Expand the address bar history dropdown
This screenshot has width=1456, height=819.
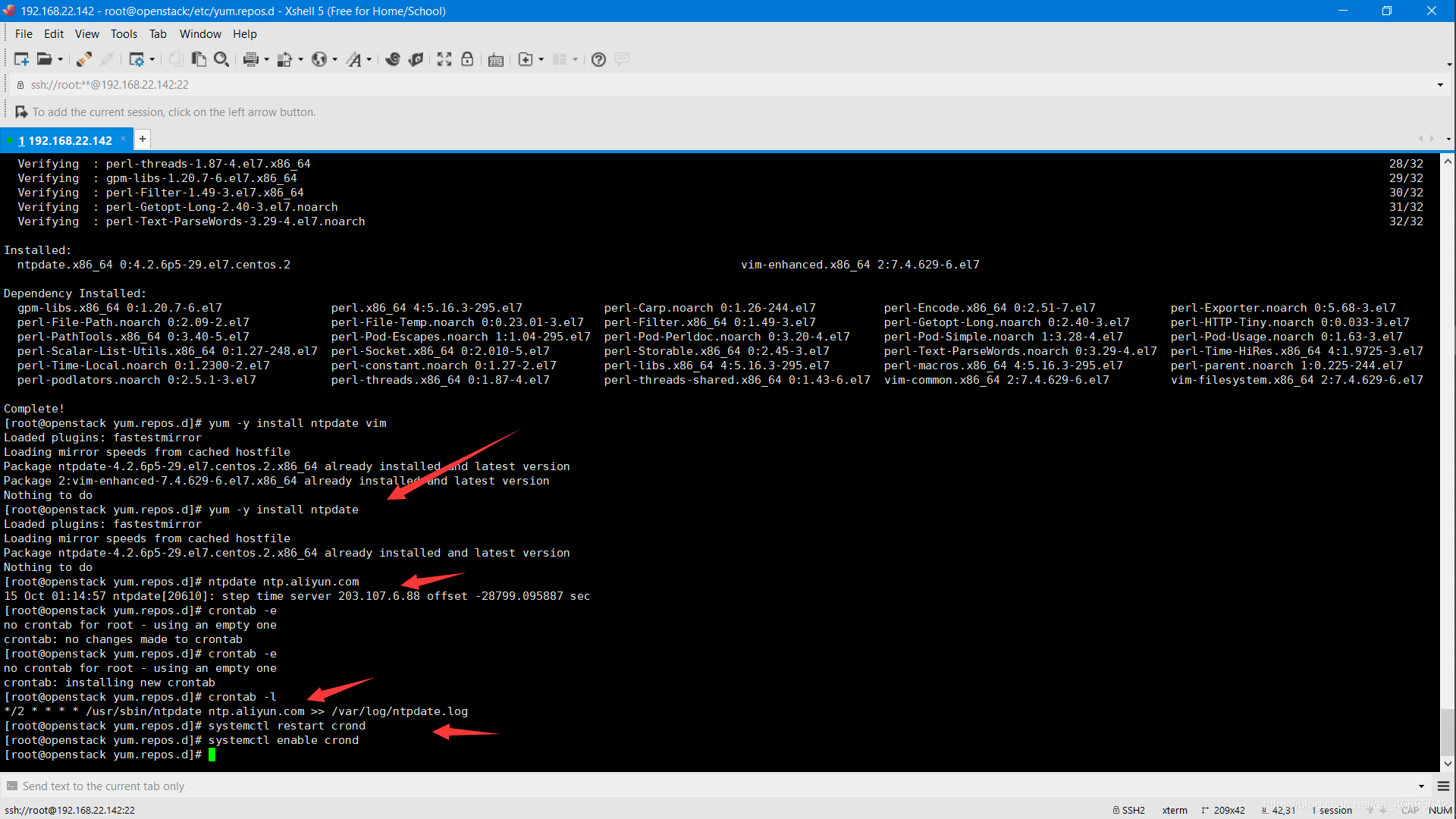(1440, 85)
